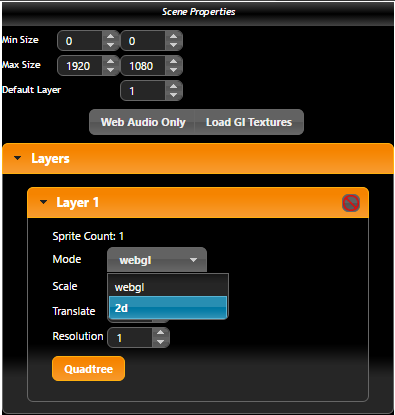
Task: Focus the Max Size 1920 input field
Action: point(80,66)
